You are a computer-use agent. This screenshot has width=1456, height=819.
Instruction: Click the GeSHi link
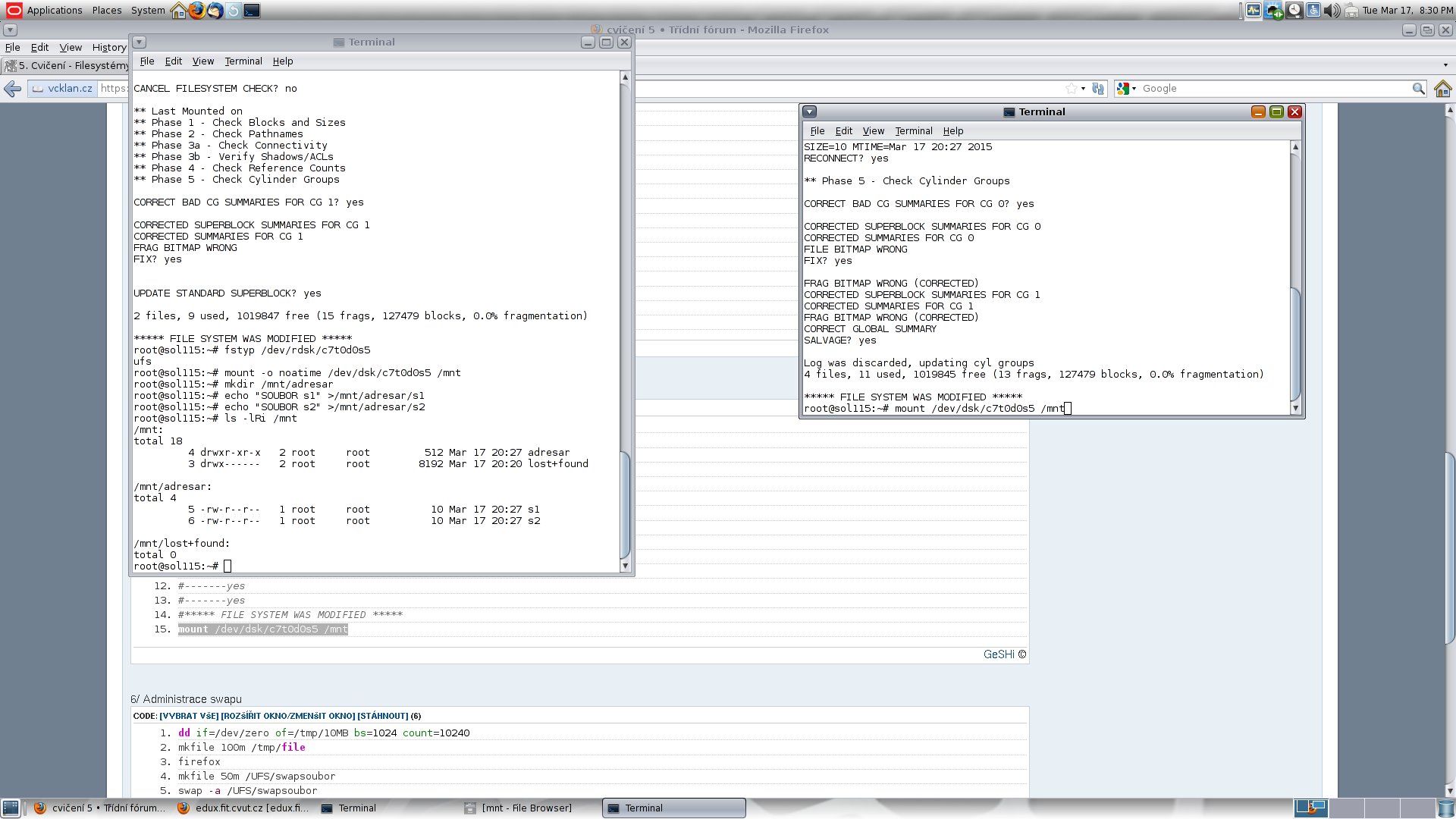point(999,654)
